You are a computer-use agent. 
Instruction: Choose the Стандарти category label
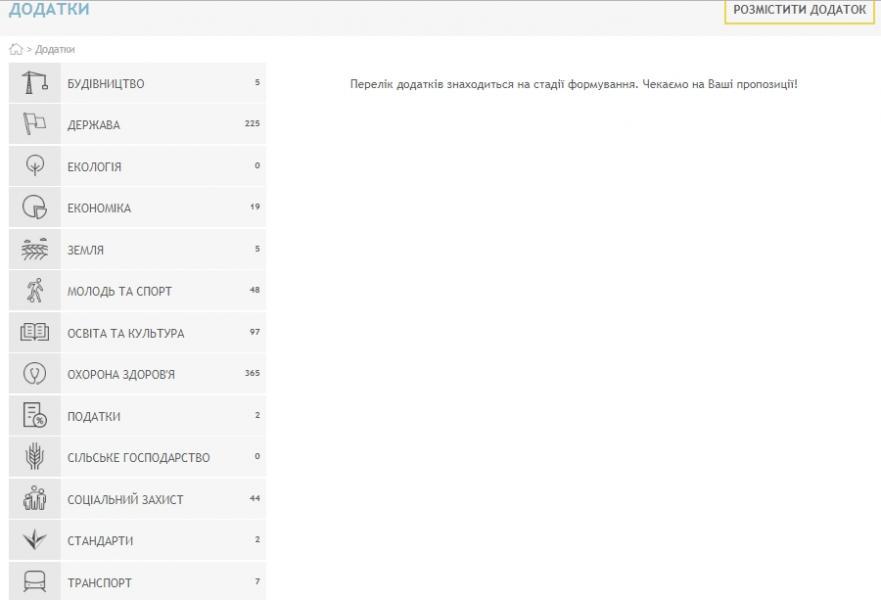[x=100, y=541]
